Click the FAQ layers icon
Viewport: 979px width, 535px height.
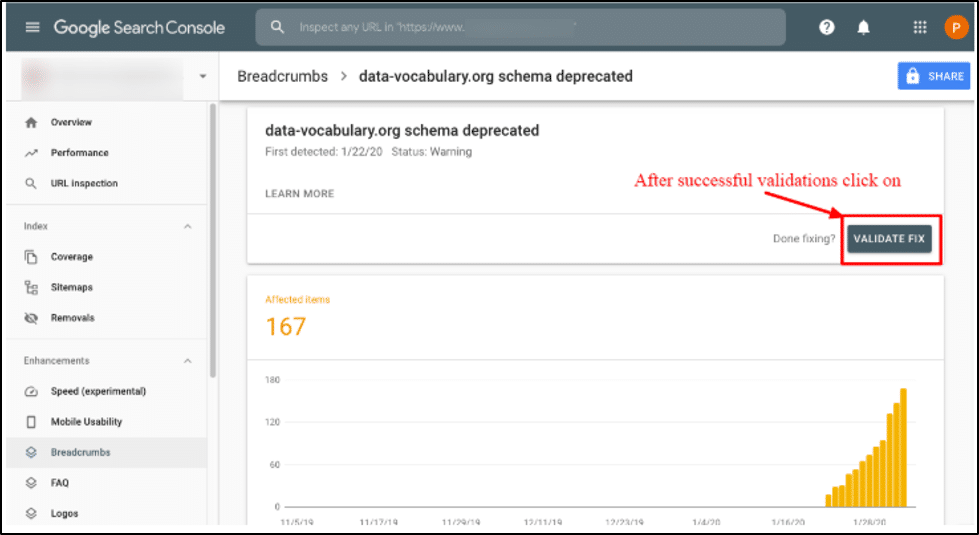(x=31, y=483)
